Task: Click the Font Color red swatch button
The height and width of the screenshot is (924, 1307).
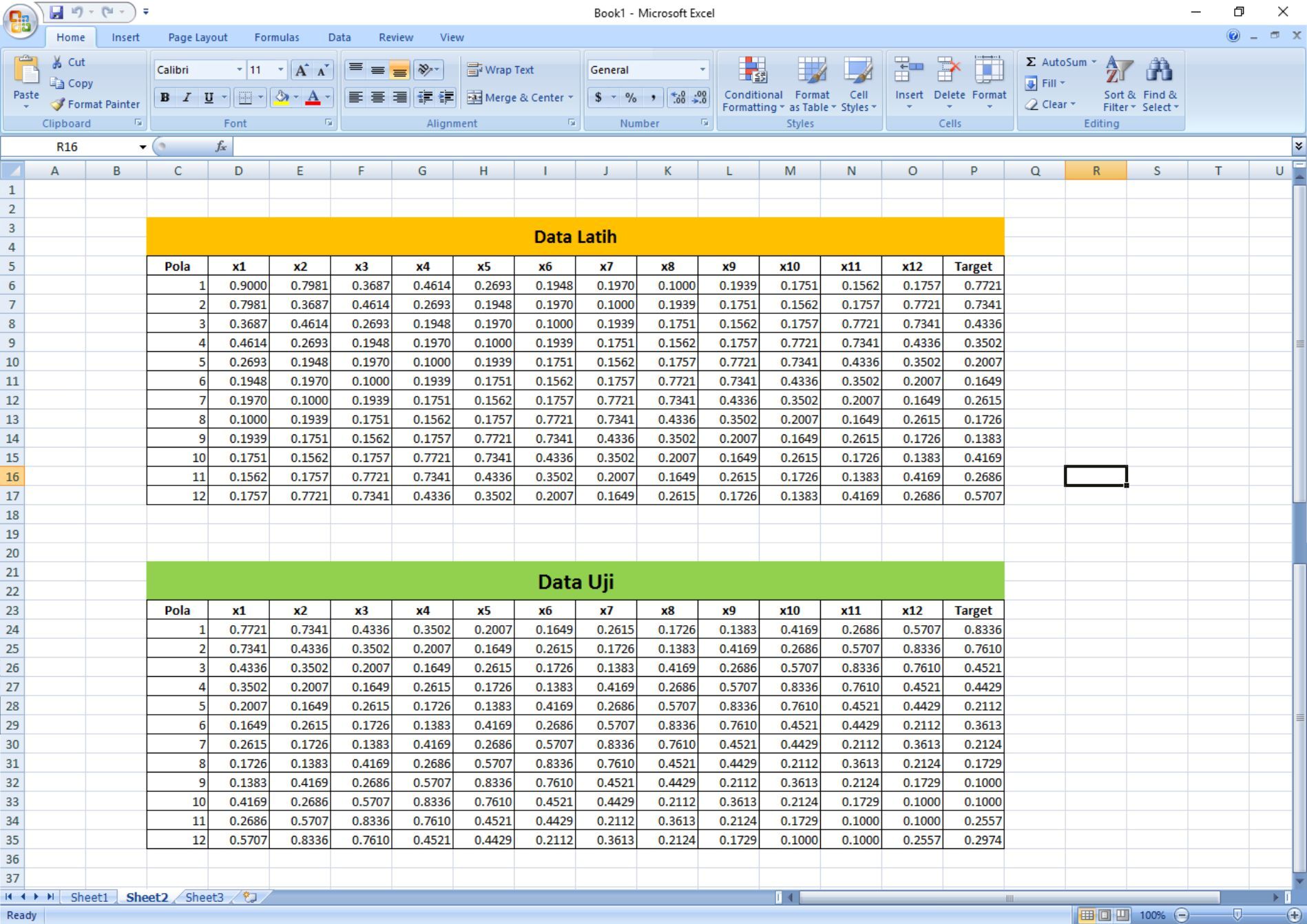Action: pyautogui.click(x=313, y=98)
